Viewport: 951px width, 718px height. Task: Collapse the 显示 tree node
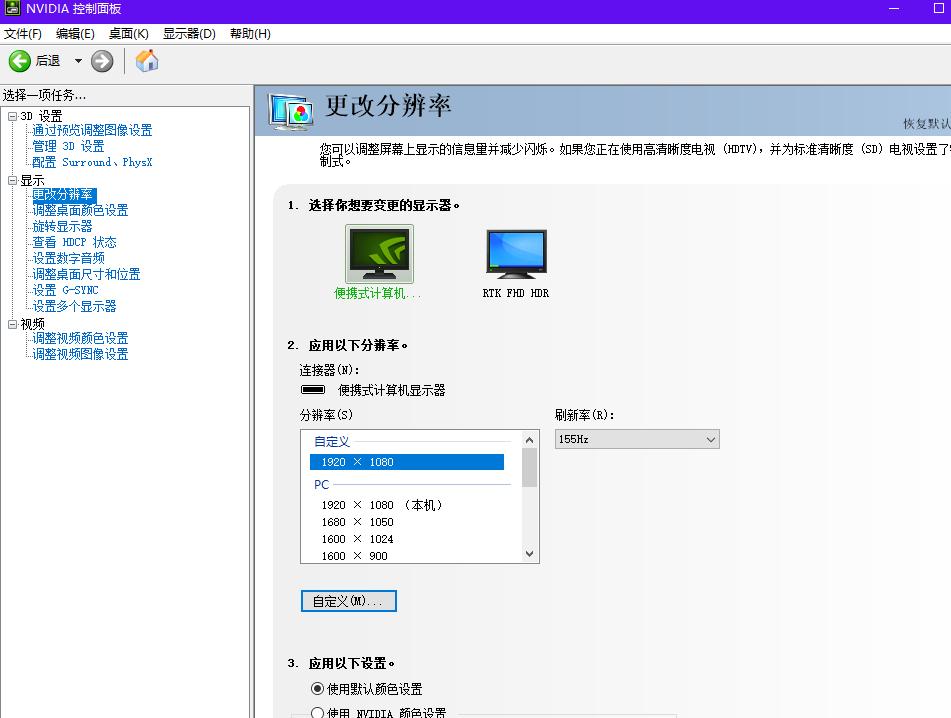12,180
